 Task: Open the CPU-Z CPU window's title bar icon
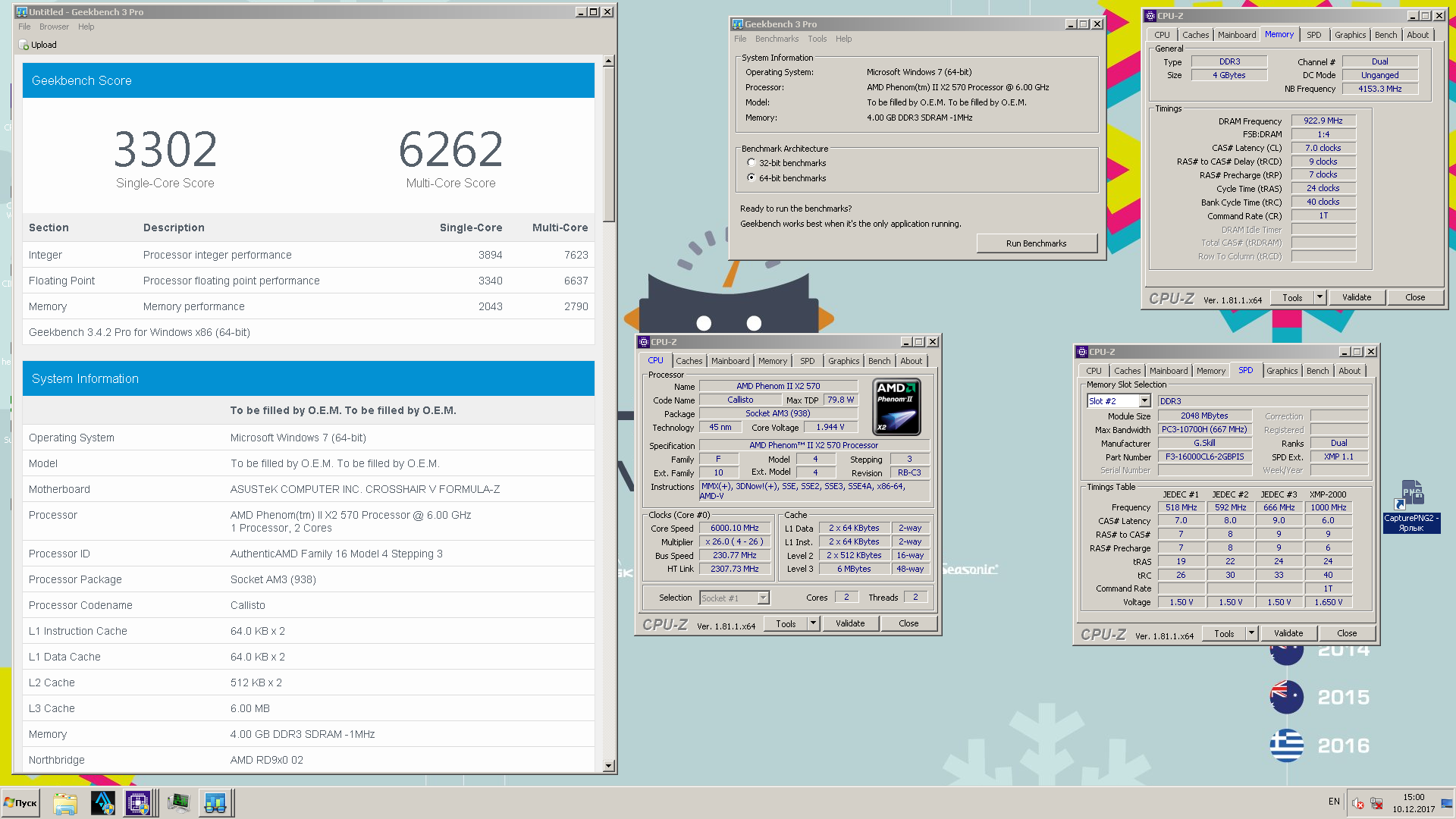click(644, 342)
